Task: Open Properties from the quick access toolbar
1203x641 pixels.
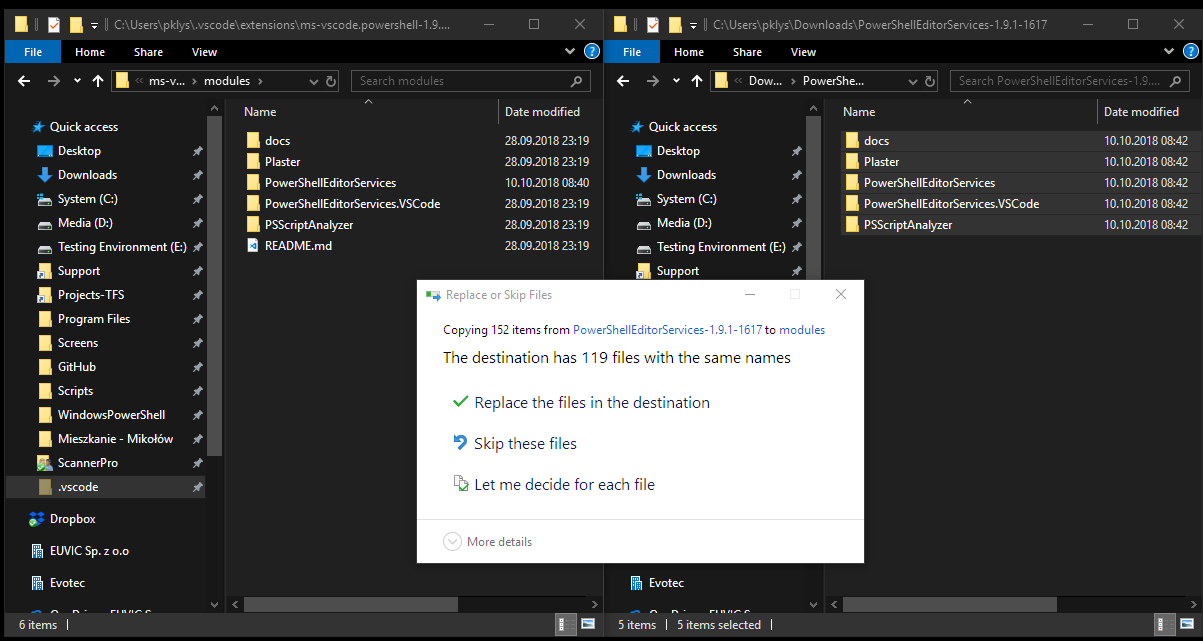Action: [x=52, y=22]
